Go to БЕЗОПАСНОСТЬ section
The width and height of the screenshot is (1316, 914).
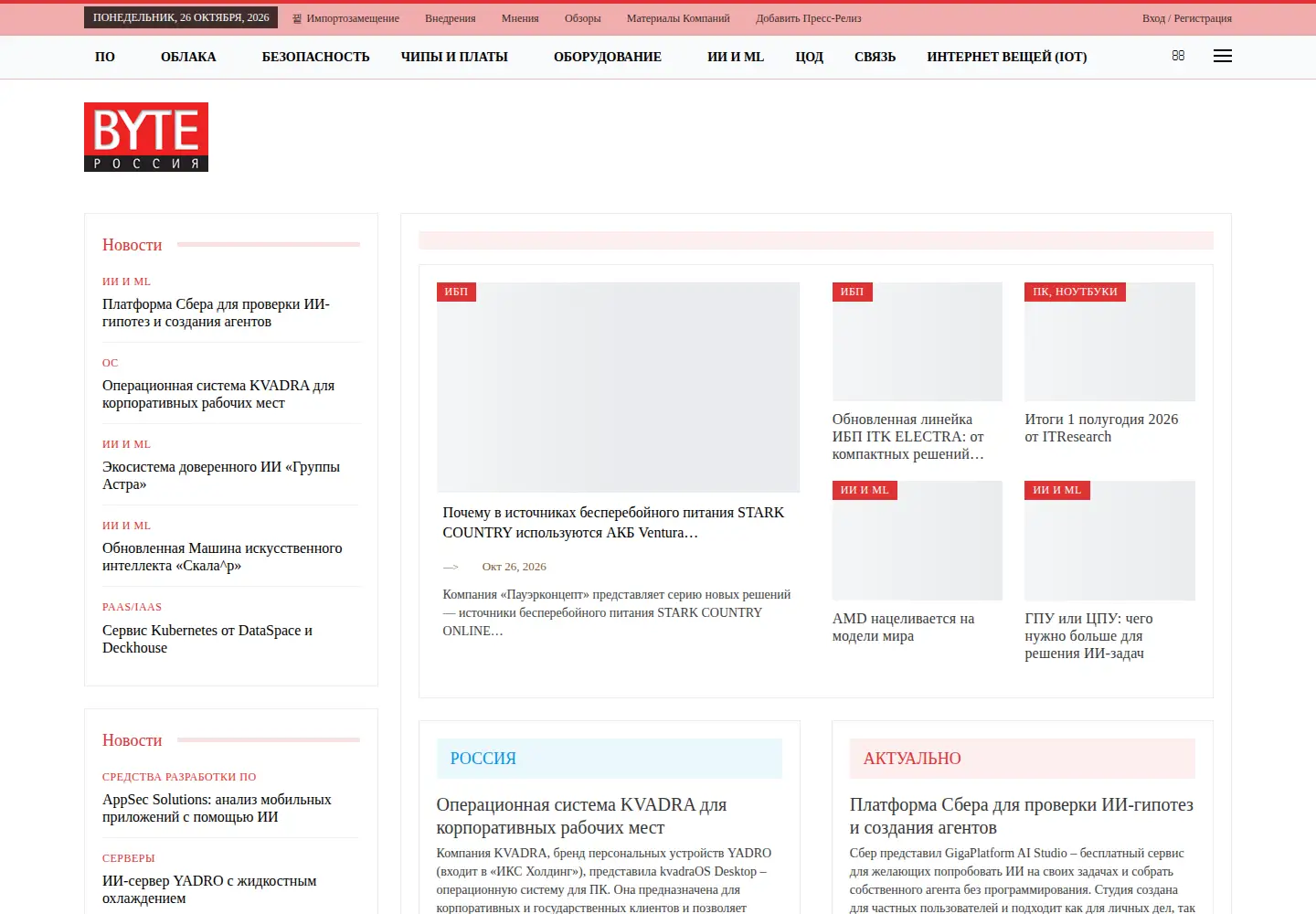point(315,57)
